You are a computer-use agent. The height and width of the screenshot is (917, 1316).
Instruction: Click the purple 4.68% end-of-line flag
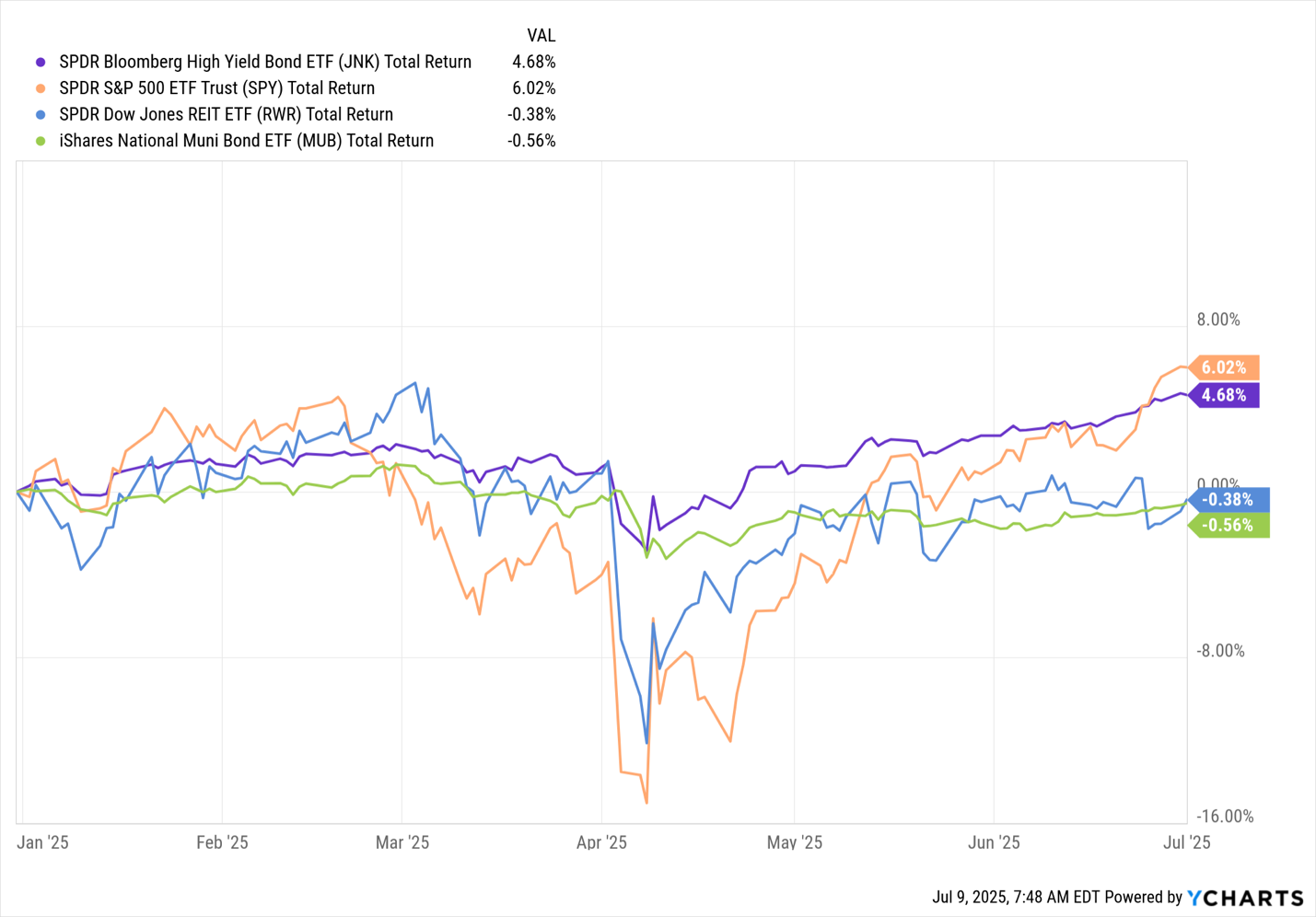1224,395
